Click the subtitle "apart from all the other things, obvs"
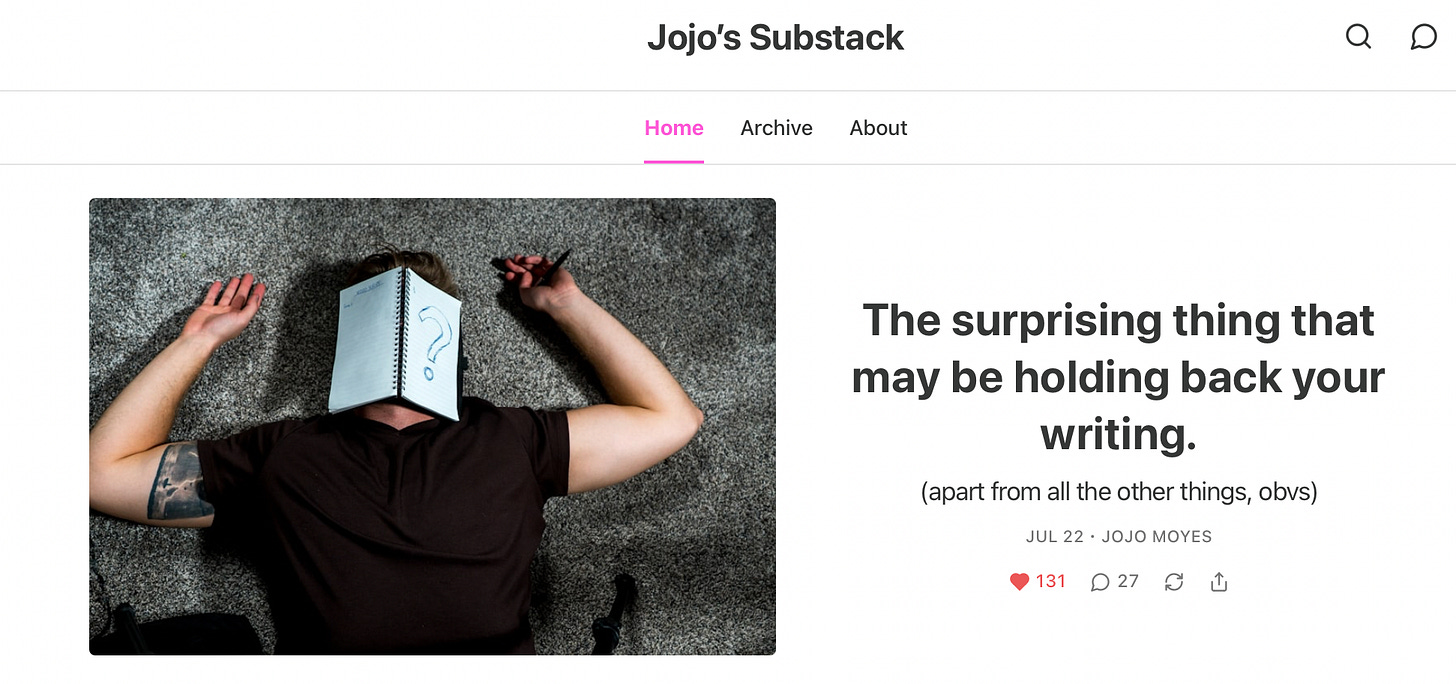 pyautogui.click(x=1118, y=492)
